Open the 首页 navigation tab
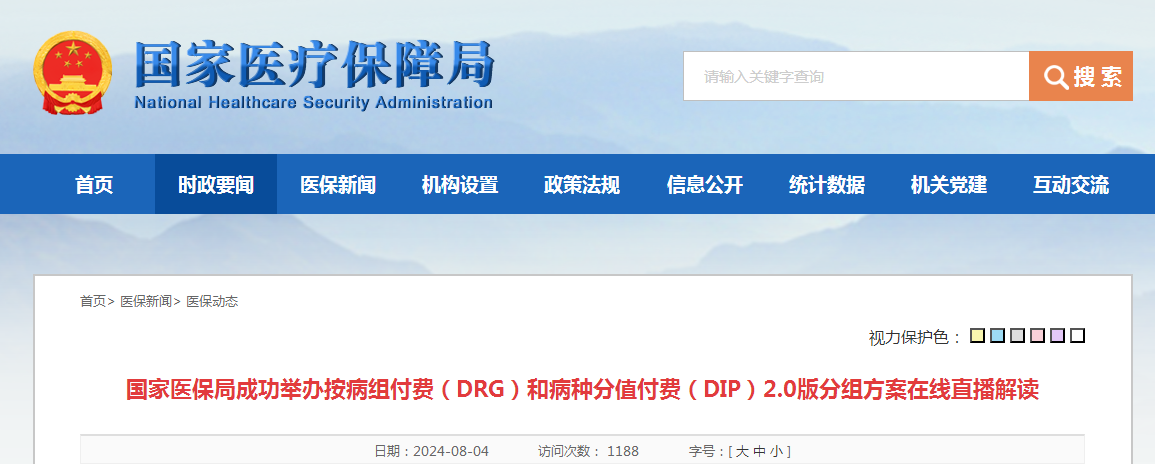This screenshot has height=464, width=1155. pyautogui.click(x=94, y=185)
